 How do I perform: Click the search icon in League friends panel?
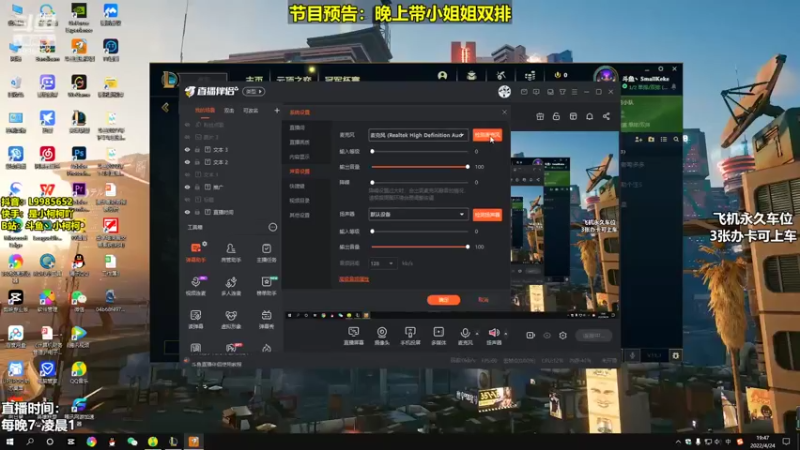(676, 139)
